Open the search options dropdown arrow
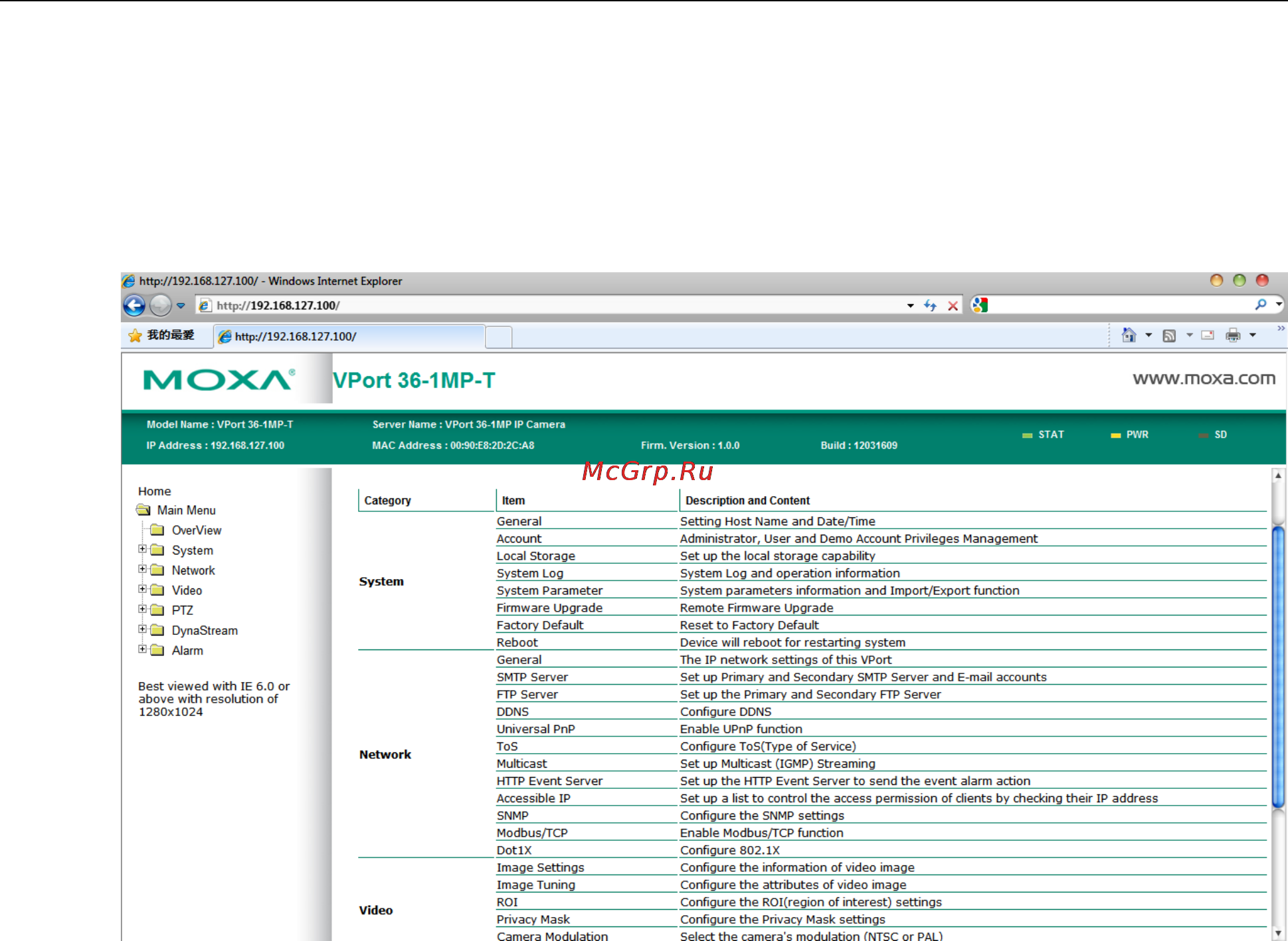The width and height of the screenshot is (1288, 941). [x=1279, y=304]
